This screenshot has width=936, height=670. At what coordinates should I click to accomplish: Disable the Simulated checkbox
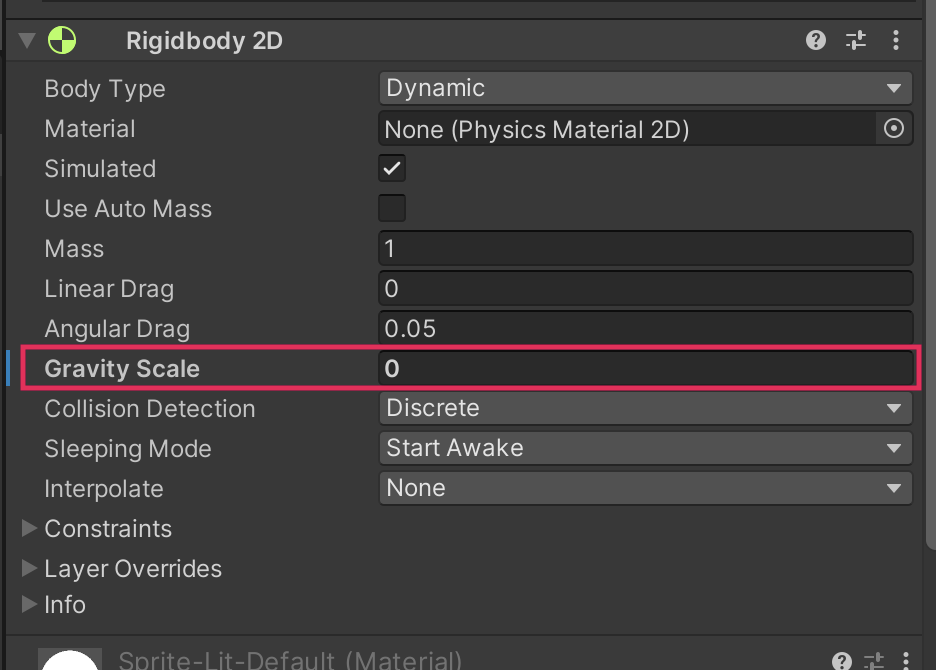click(392, 168)
